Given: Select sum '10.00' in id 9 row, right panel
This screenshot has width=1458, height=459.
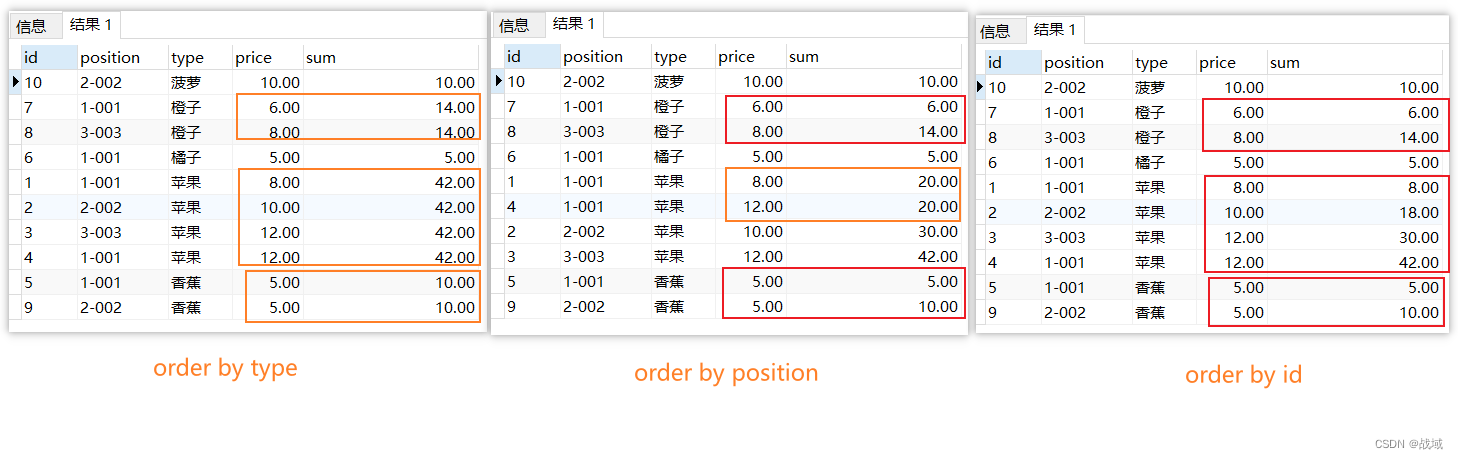Looking at the screenshot, I should click(1356, 313).
